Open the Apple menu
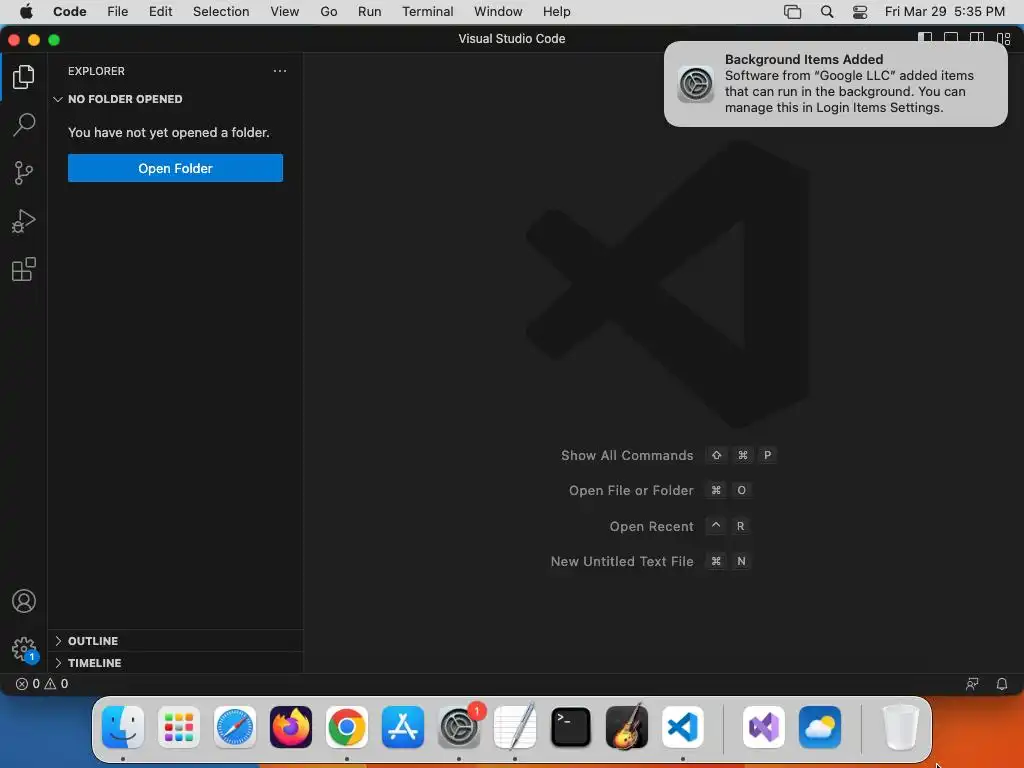This screenshot has height=768, width=1024. [26, 12]
